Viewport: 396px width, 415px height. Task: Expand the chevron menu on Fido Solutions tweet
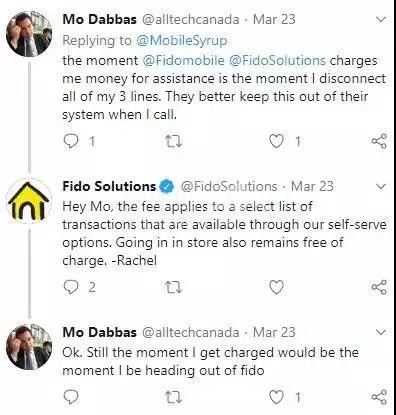[381, 186]
